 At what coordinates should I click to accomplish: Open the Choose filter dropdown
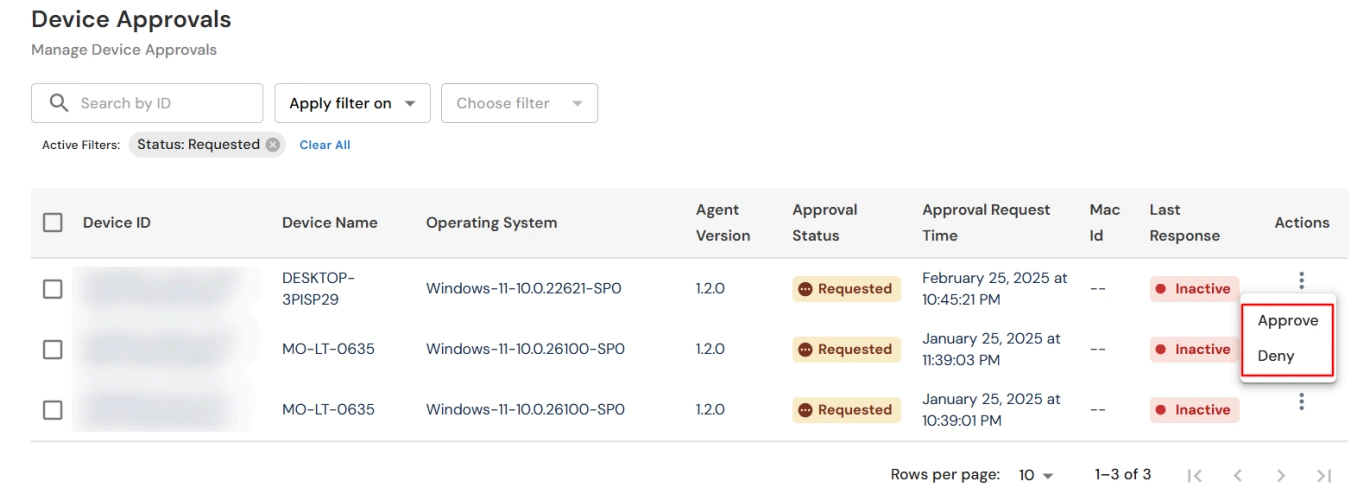519,103
